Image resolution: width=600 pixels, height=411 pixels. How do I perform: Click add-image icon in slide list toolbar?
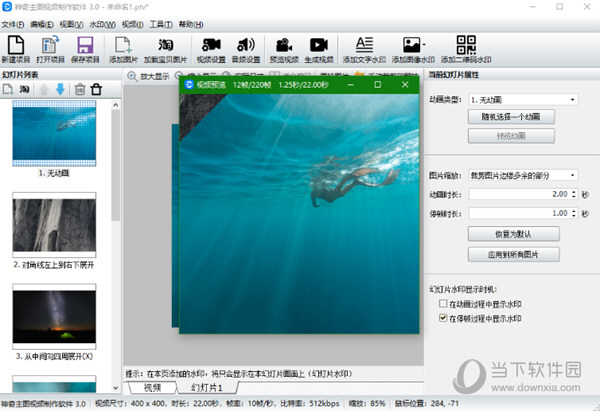click(x=8, y=90)
